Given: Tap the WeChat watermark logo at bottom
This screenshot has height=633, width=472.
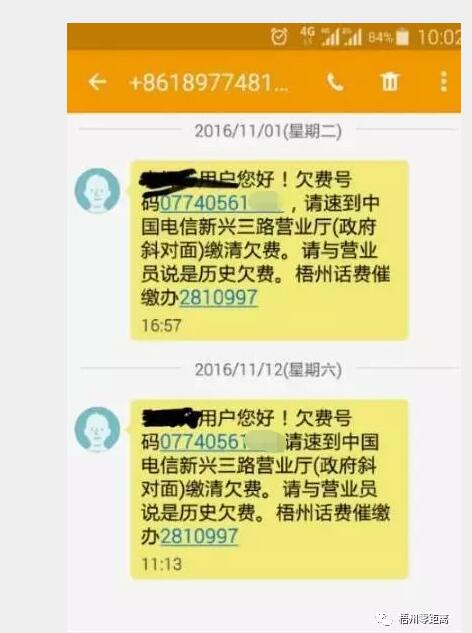Looking at the screenshot, I should pyautogui.click(x=383, y=618).
